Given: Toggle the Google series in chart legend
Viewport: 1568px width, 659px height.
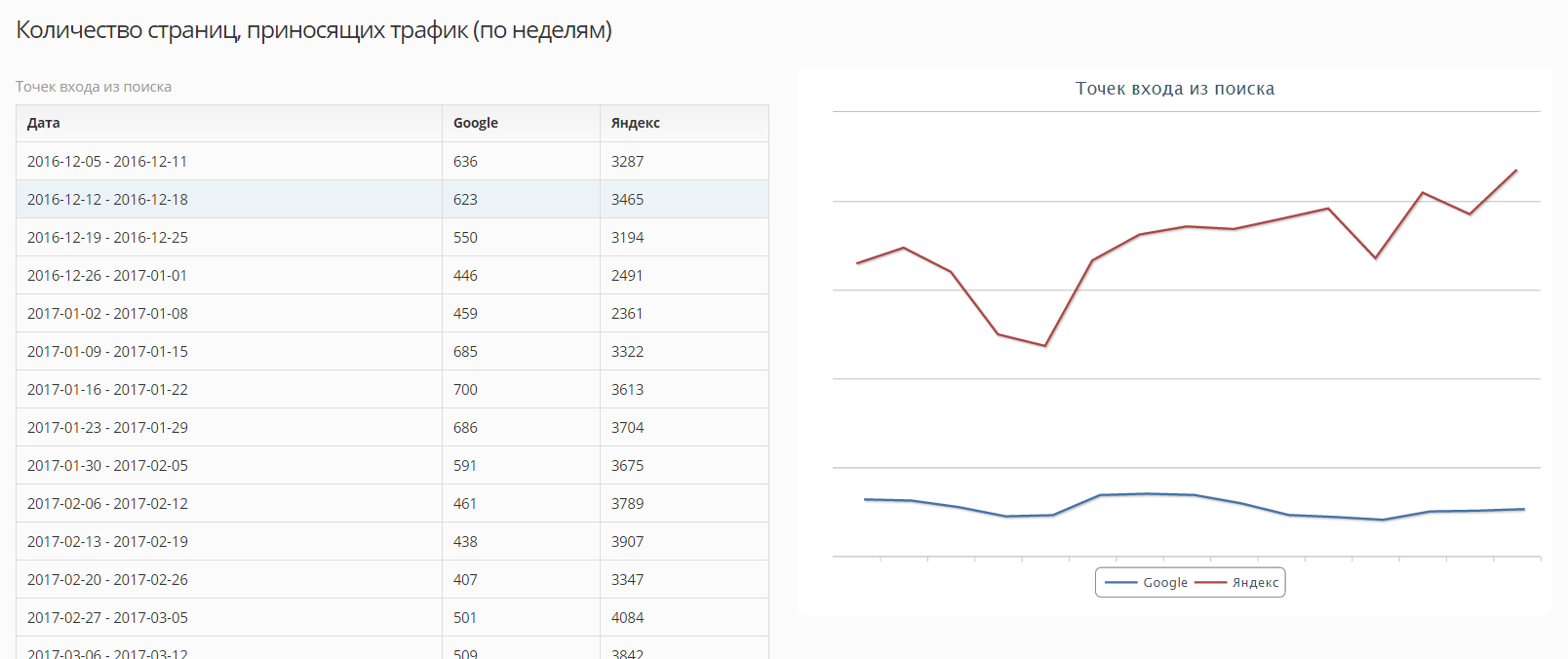Looking at the screenshot, I should tap(1164, 583).
